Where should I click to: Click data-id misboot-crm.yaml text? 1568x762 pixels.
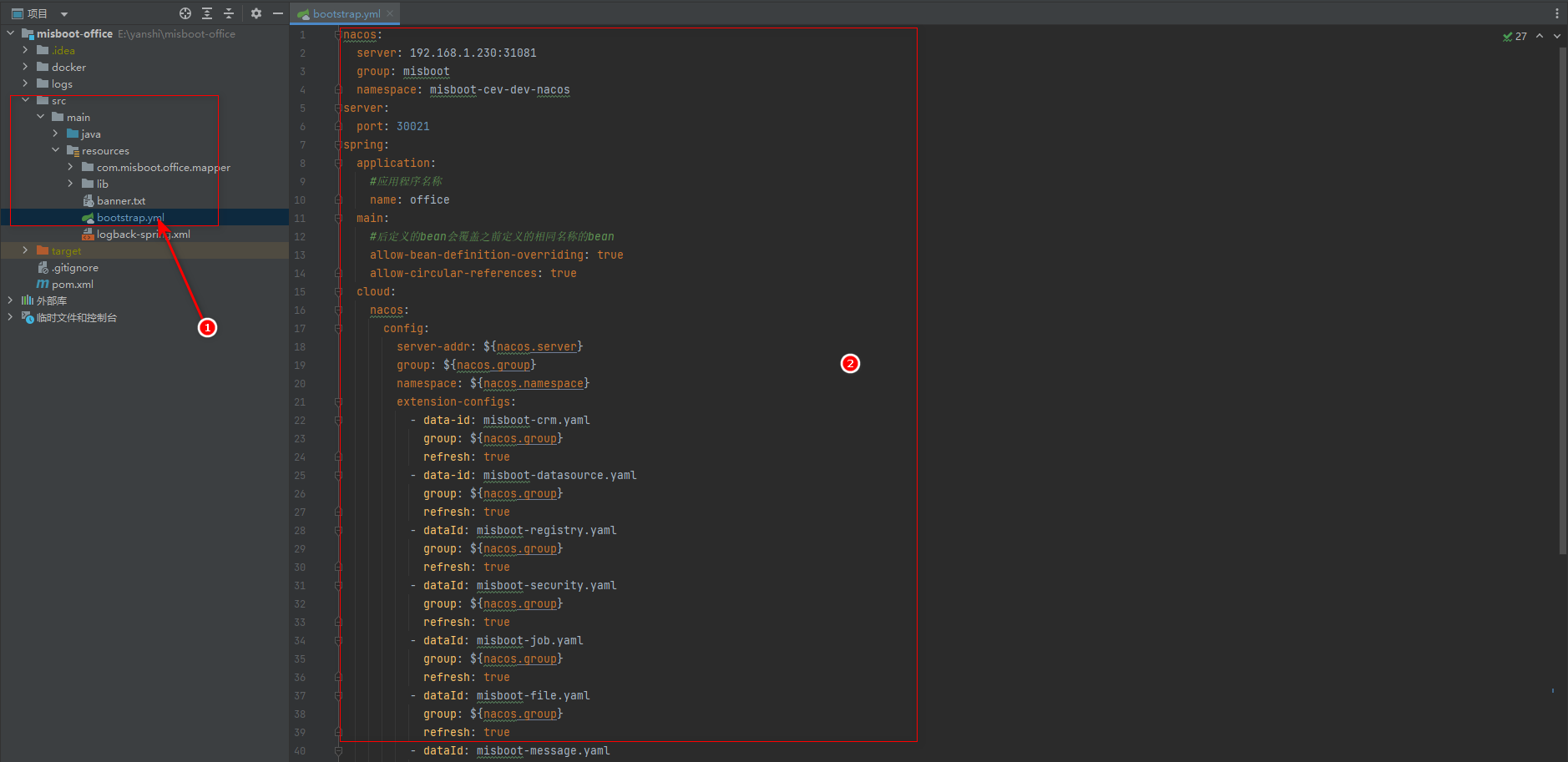click(536, 420)
